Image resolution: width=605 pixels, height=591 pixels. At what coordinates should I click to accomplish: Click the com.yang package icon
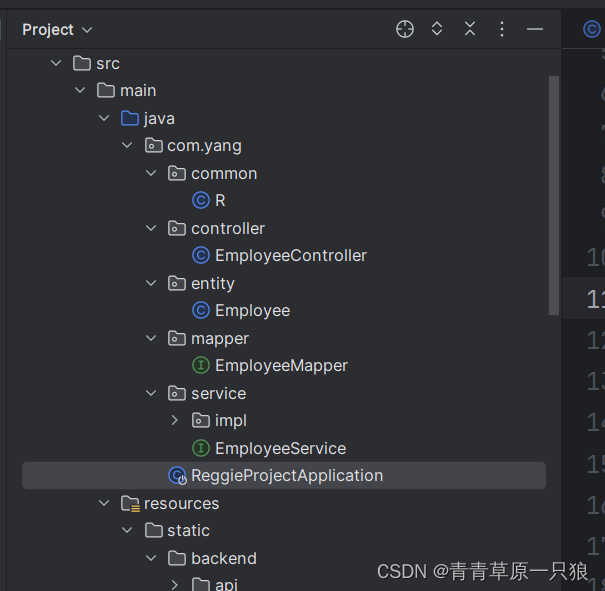[x=154, y=146]
